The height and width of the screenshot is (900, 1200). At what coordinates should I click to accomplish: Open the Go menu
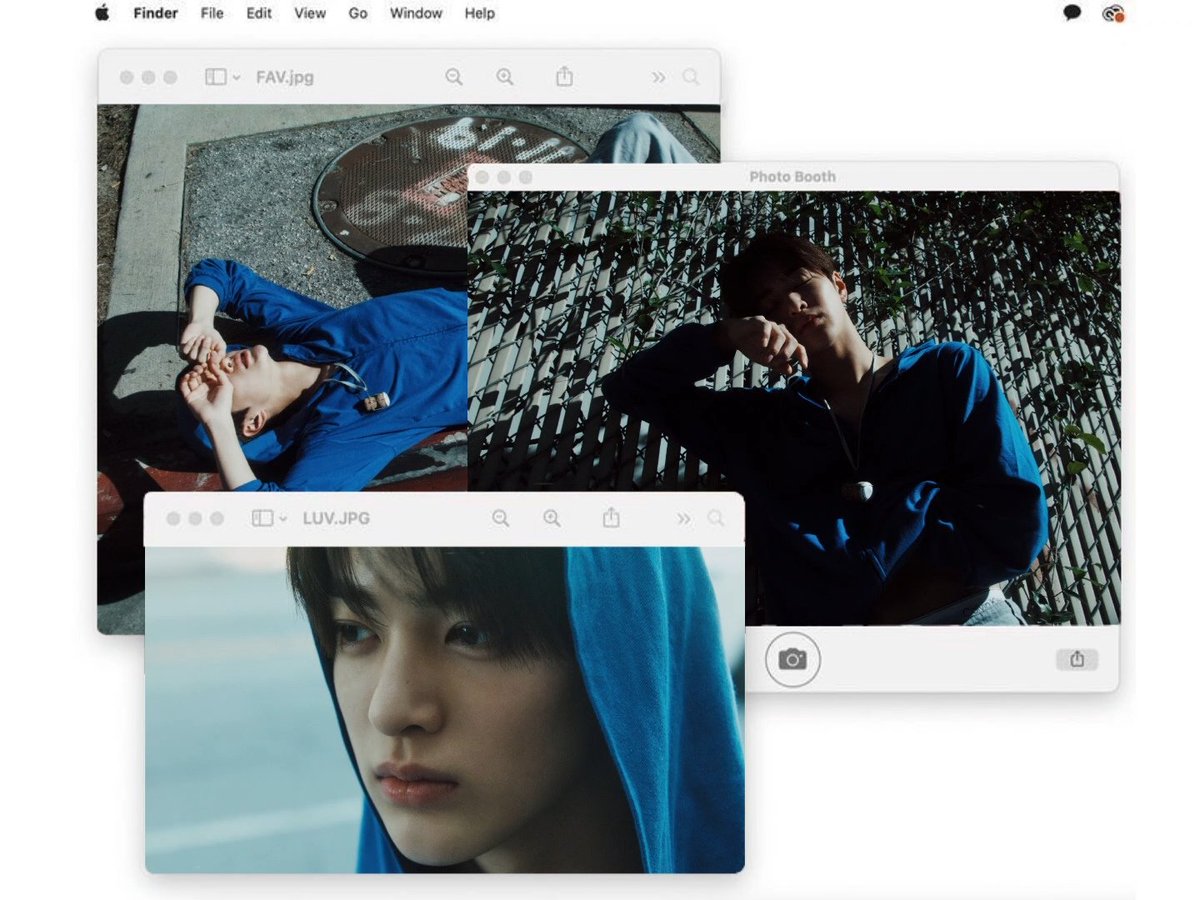tap(358, 13)
